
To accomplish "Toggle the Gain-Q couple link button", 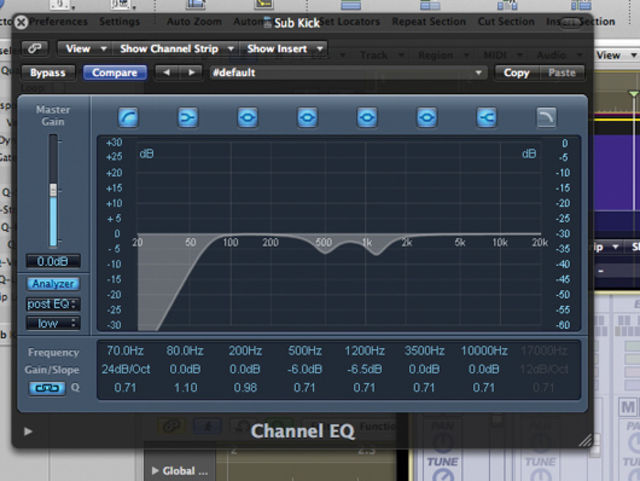I will pyautogui.click(x=47, y=388).
